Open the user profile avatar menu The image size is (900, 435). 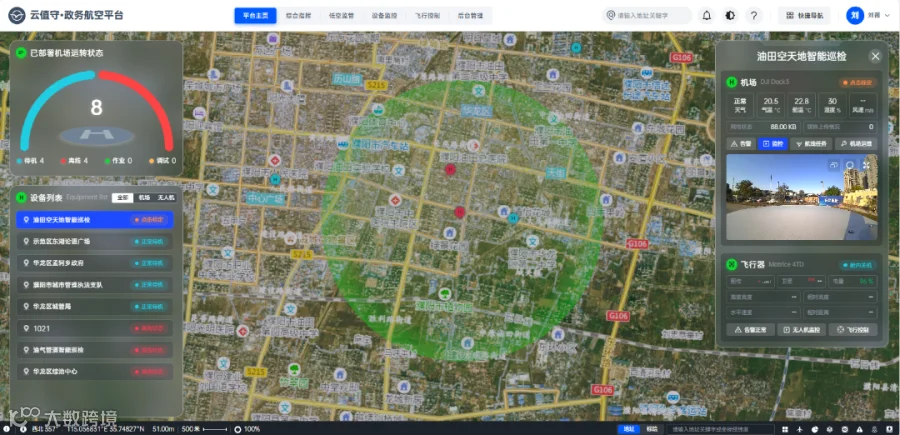(855, 15)
